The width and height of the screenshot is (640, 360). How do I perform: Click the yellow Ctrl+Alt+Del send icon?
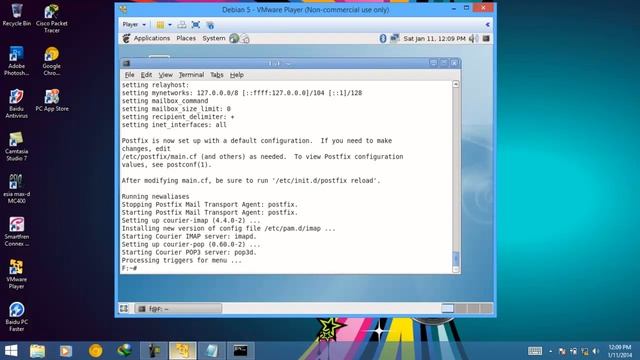(160, 25)
